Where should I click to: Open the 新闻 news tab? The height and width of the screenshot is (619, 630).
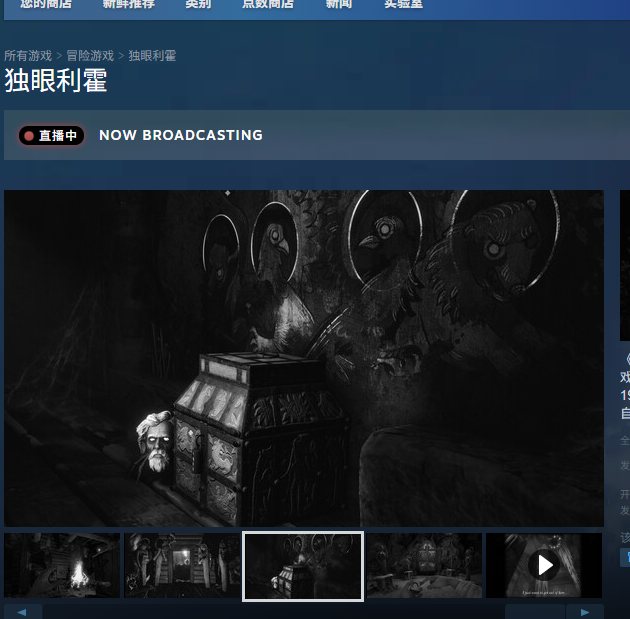tap(339, 4)
